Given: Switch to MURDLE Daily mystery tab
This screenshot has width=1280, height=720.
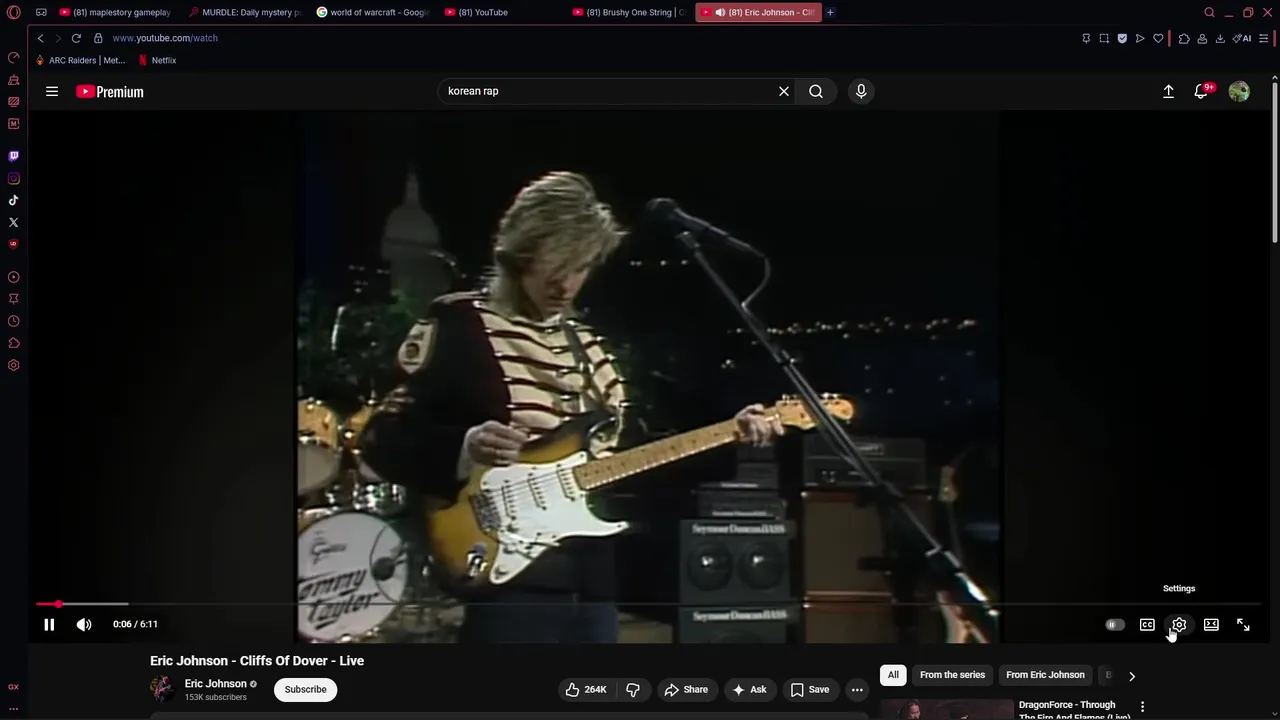Looking at the screenshot, I should [244, 12].
